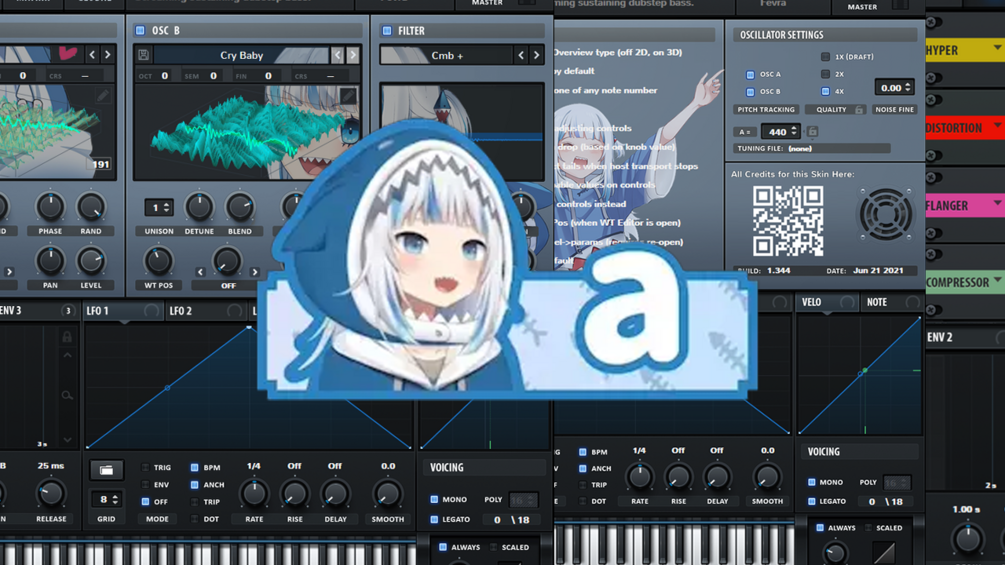Toggle LEGATO in left Voicing panel

coord(434,520)
